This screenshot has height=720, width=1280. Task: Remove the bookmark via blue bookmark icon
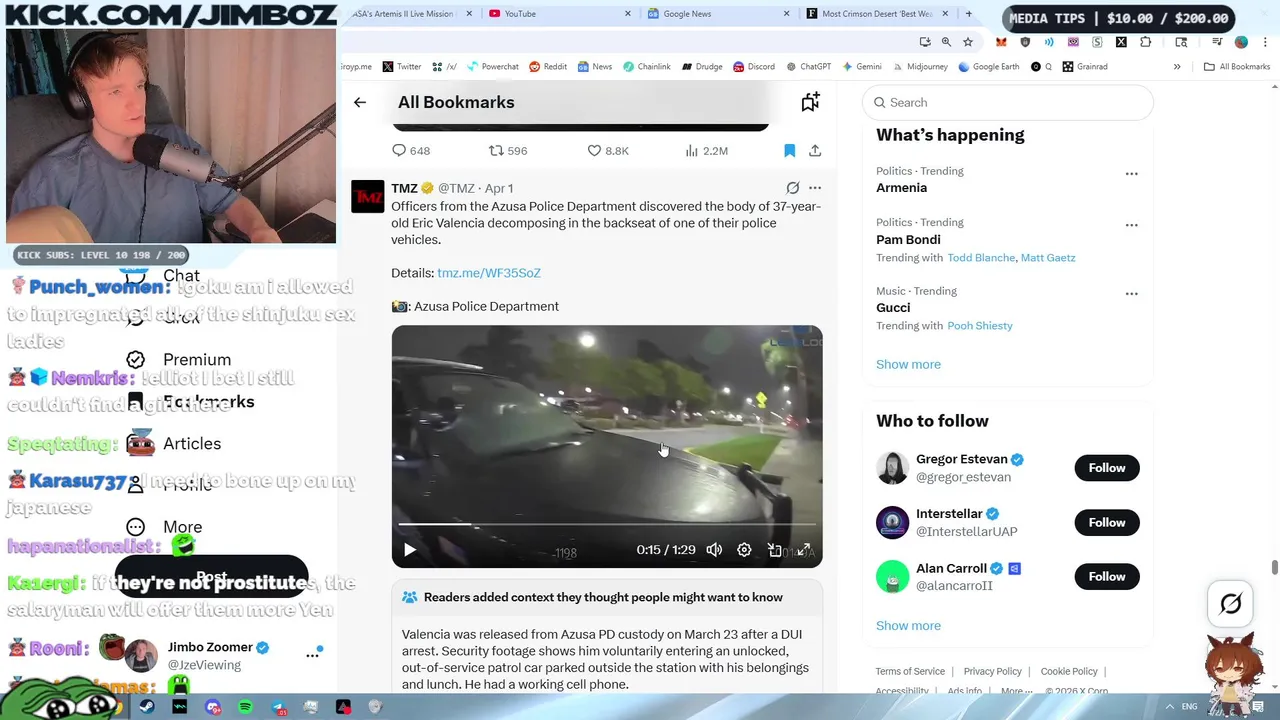(789, 151)
